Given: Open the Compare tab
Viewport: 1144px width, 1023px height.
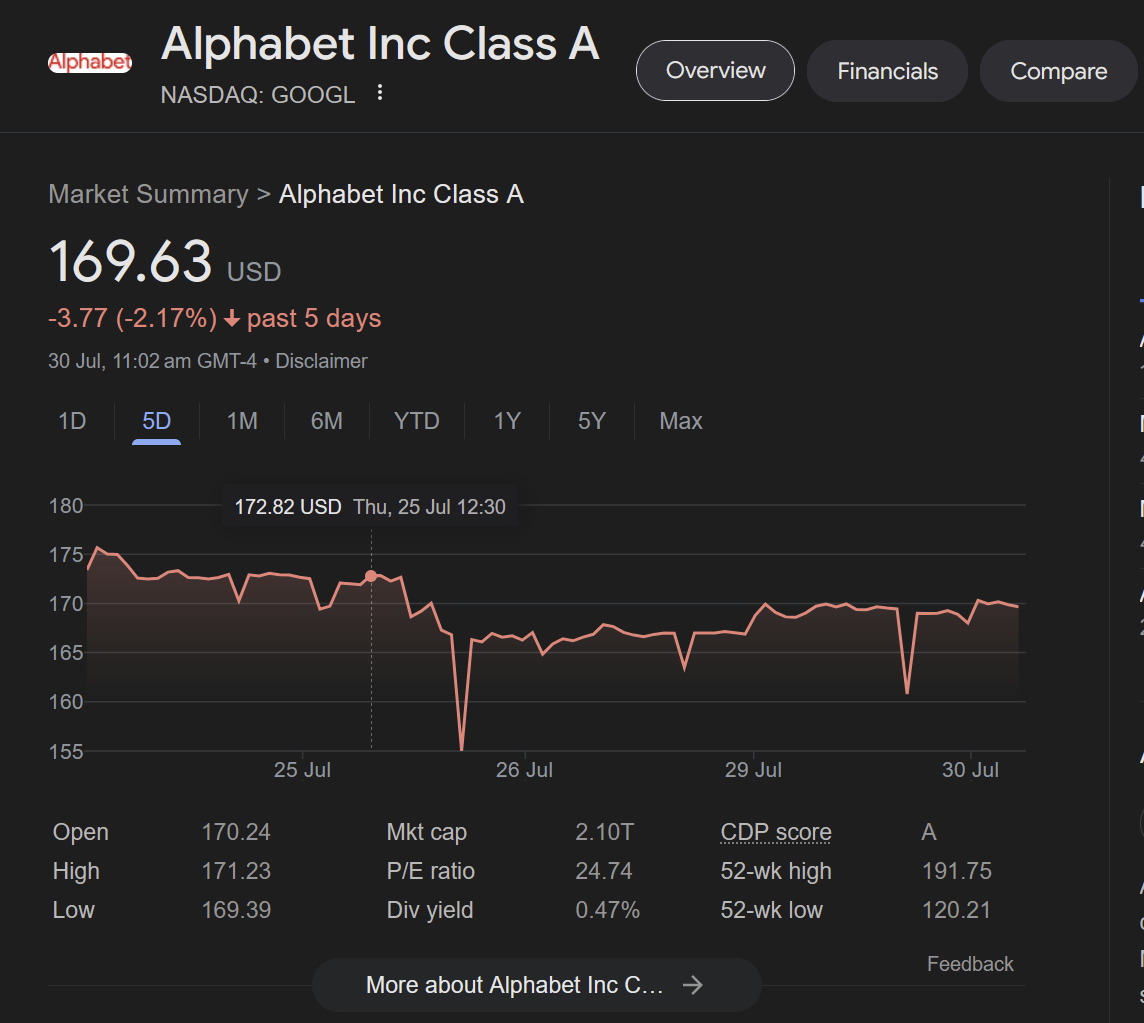Looking at the screenshot, I should [1059, 72].
